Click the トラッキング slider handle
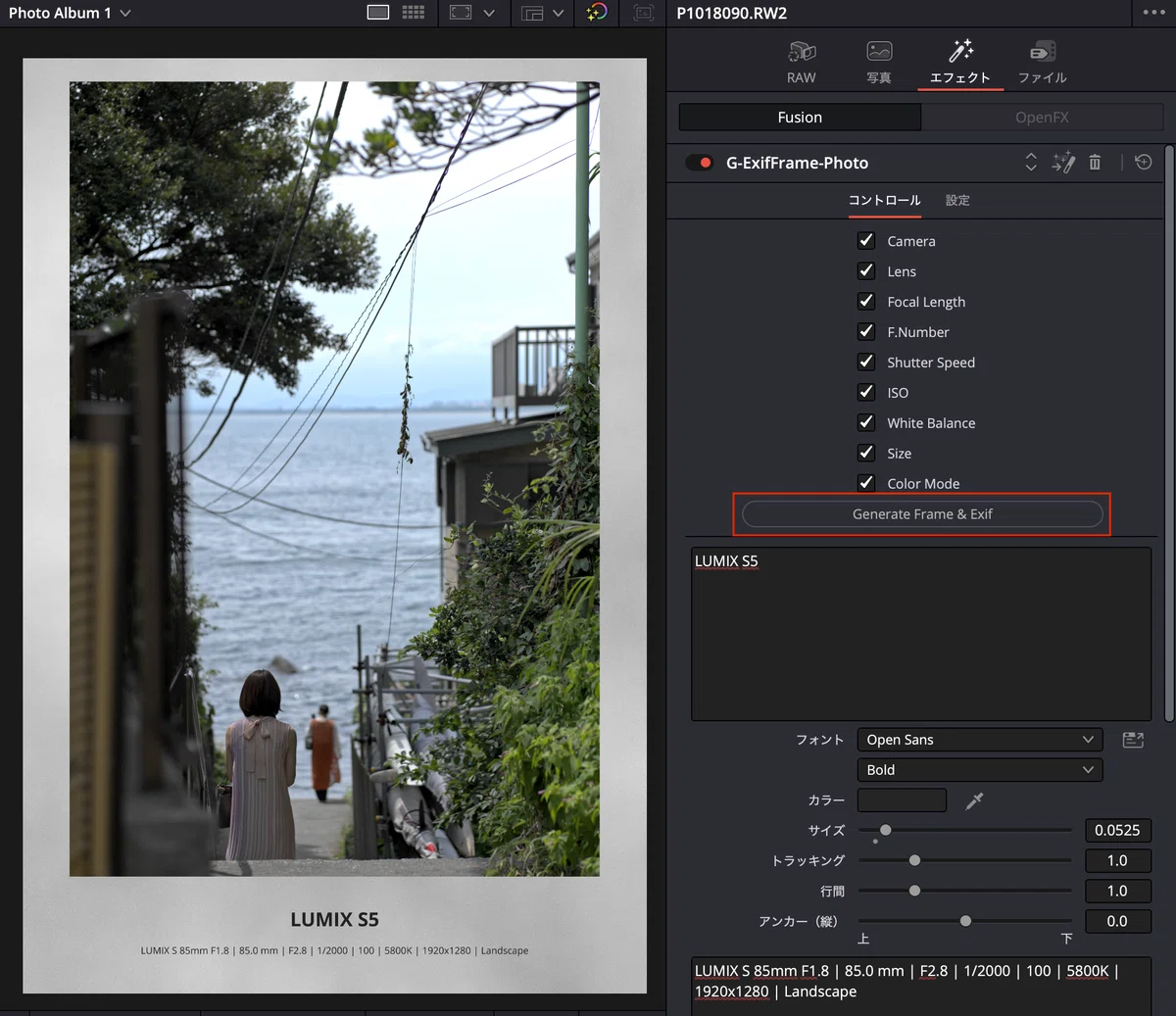 [x=914, y=860]
